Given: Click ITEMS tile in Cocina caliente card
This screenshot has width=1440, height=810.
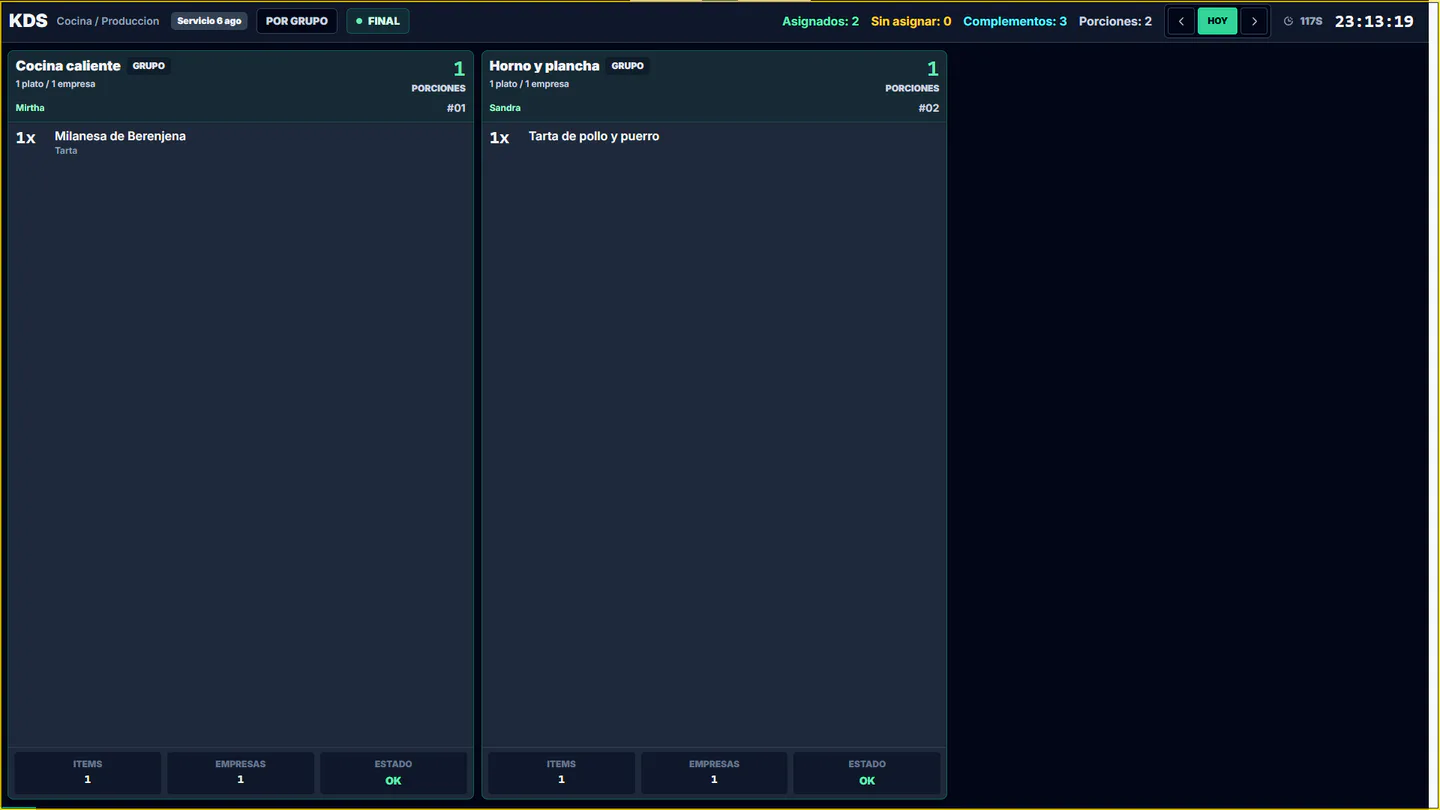Looking at the screenshot, I should [x=87, y=773].
